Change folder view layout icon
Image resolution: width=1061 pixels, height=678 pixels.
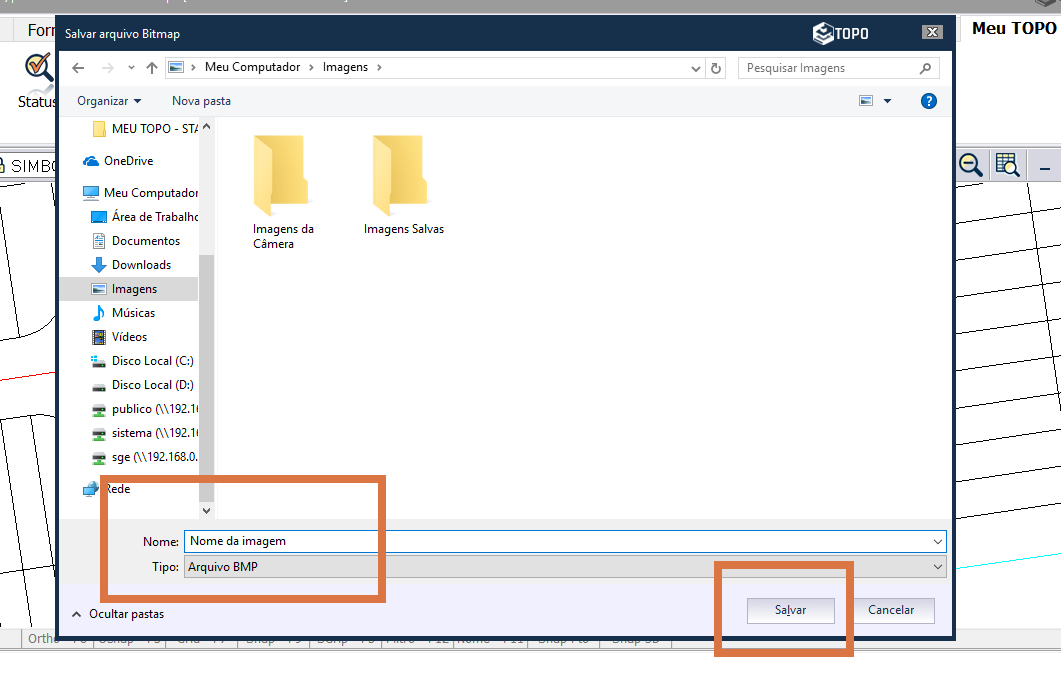866,101
